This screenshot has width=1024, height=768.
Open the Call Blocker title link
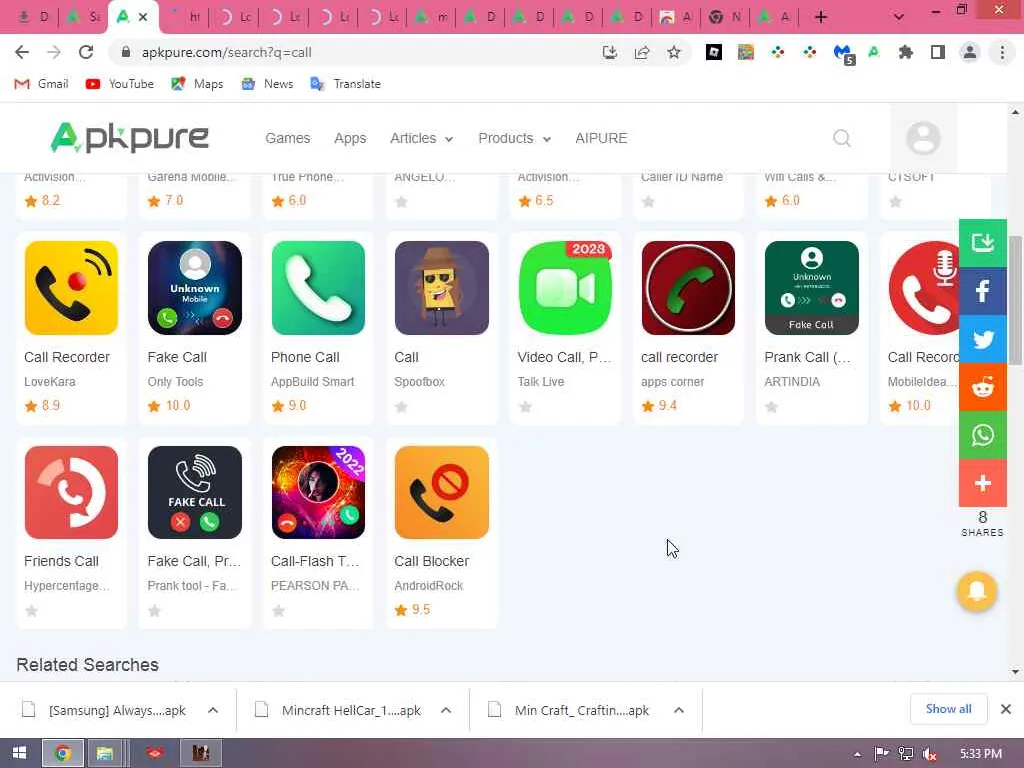[x=432, y=562]
